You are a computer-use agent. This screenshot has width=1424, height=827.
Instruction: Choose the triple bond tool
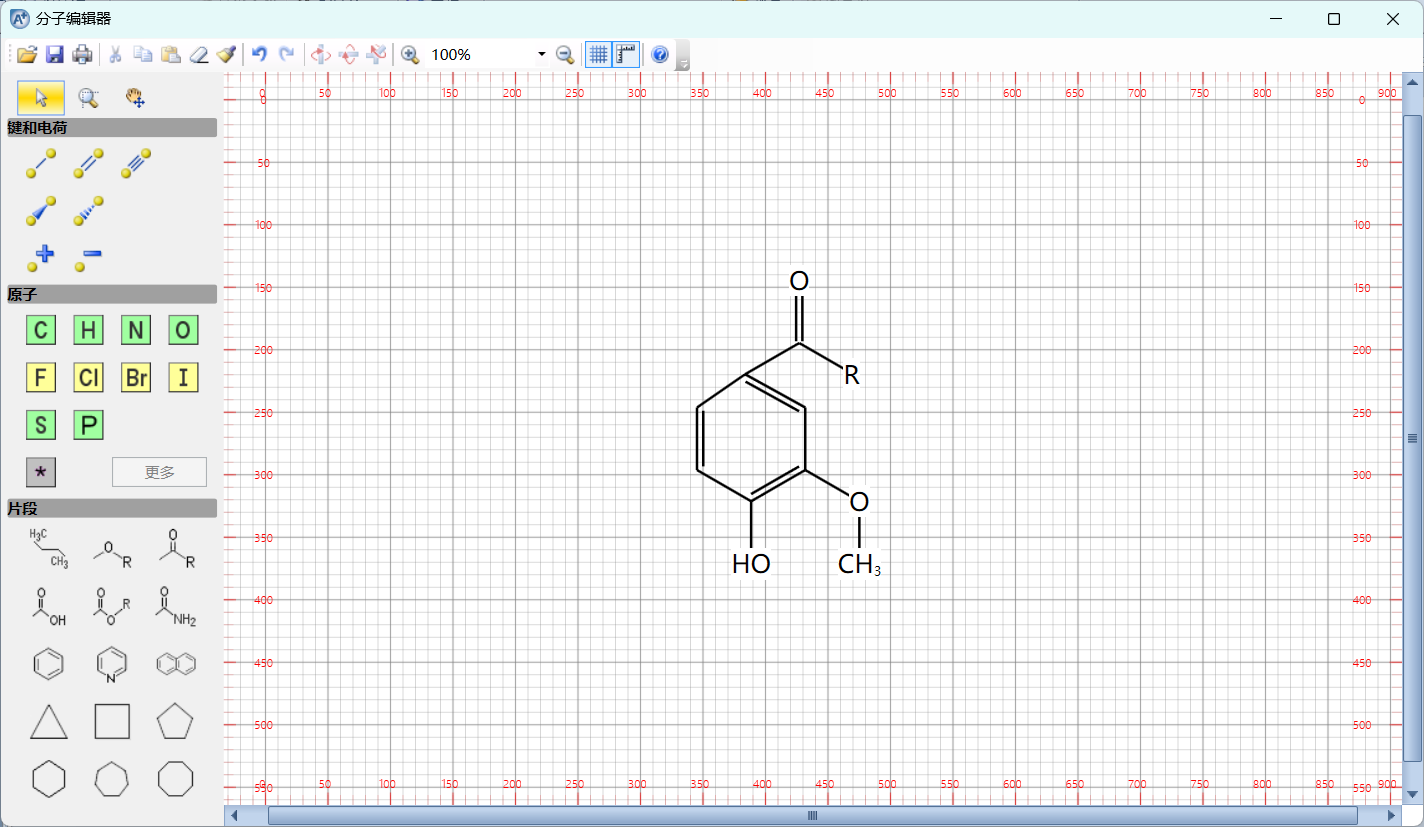(x=136, y=164)
